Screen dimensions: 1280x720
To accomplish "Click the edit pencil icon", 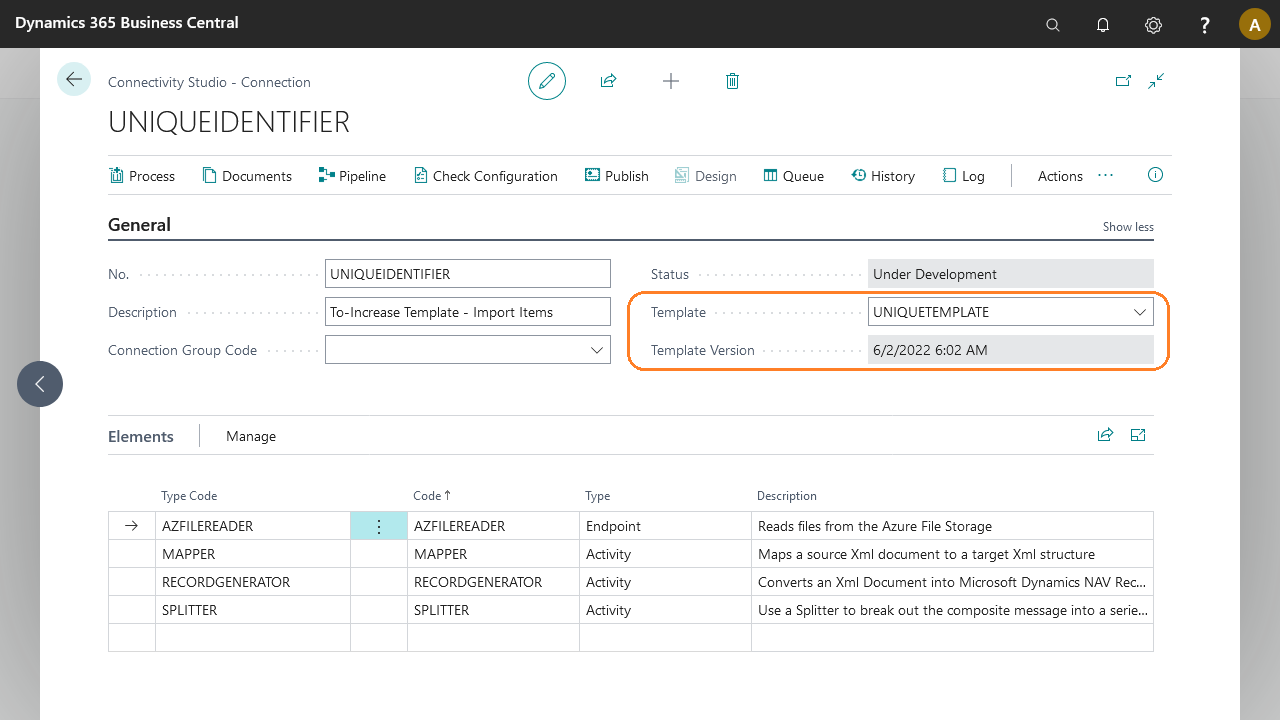I will coord(547,81).
